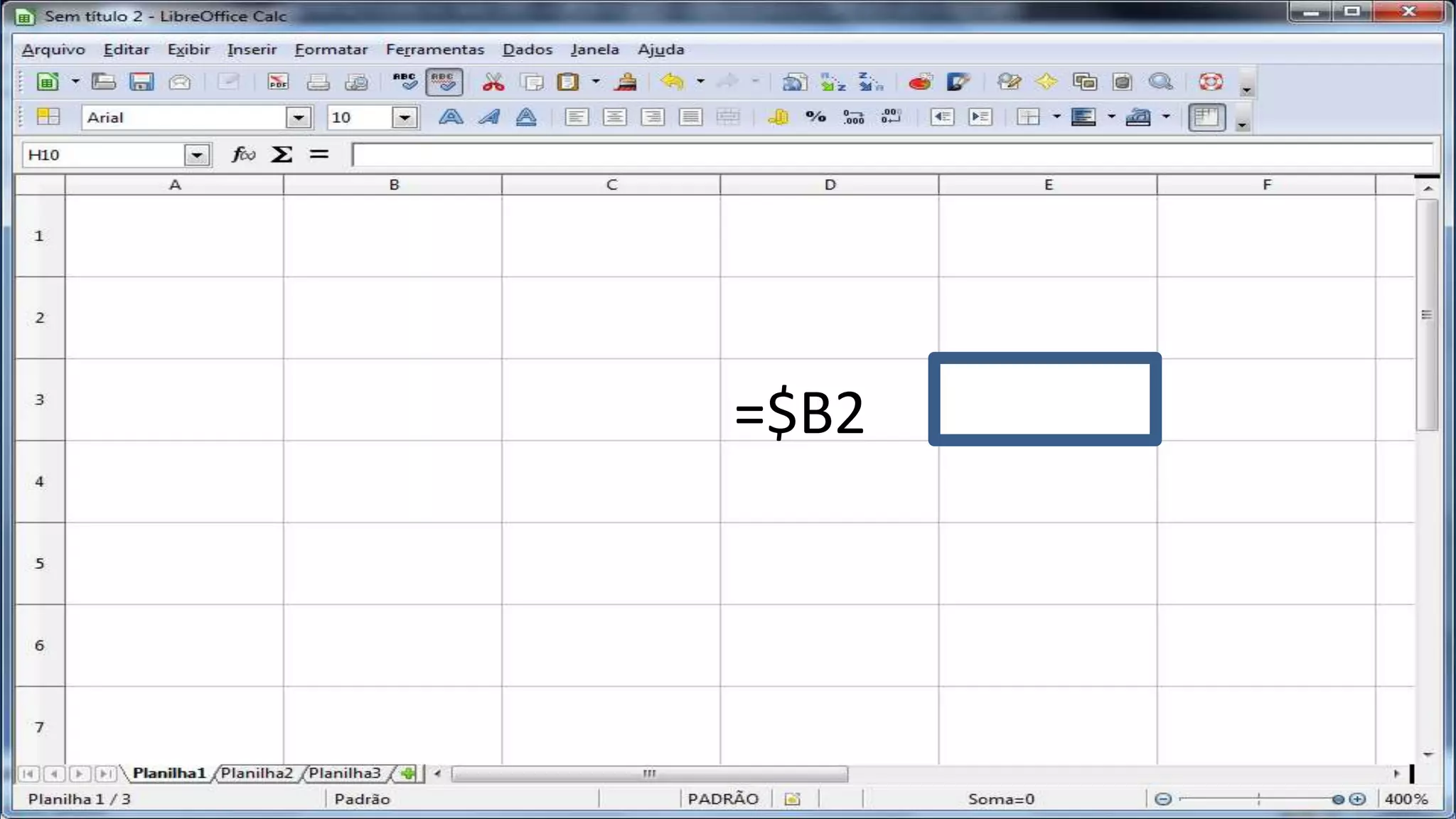Viewport: 1456px width, 819px height.
Task: Expand the font size dropdown
Action: [405, 117]
